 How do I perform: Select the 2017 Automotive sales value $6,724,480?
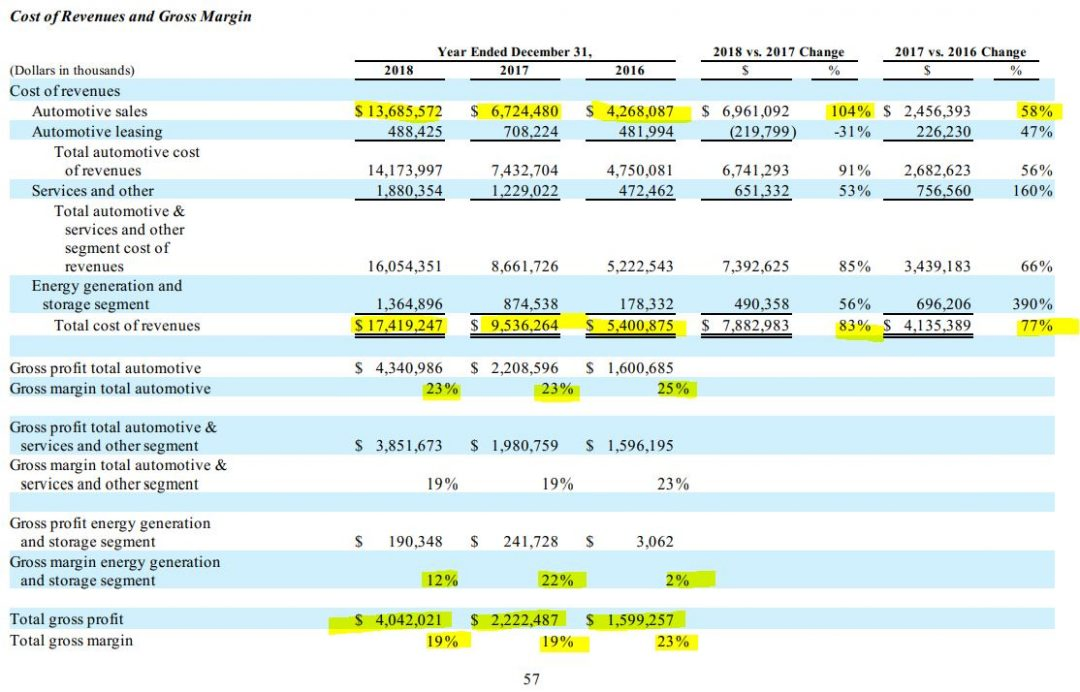pos(515,112)
